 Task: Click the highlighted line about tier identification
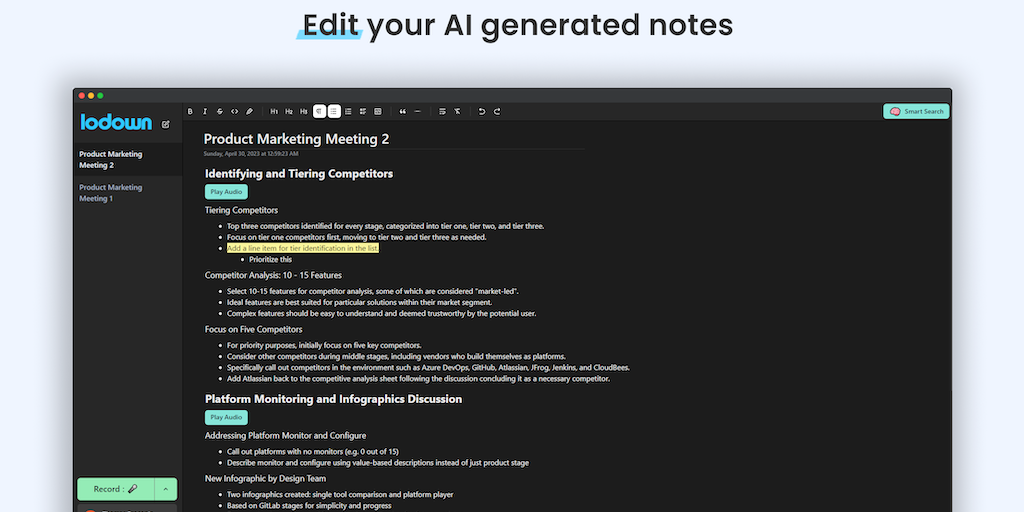point(302,248)
